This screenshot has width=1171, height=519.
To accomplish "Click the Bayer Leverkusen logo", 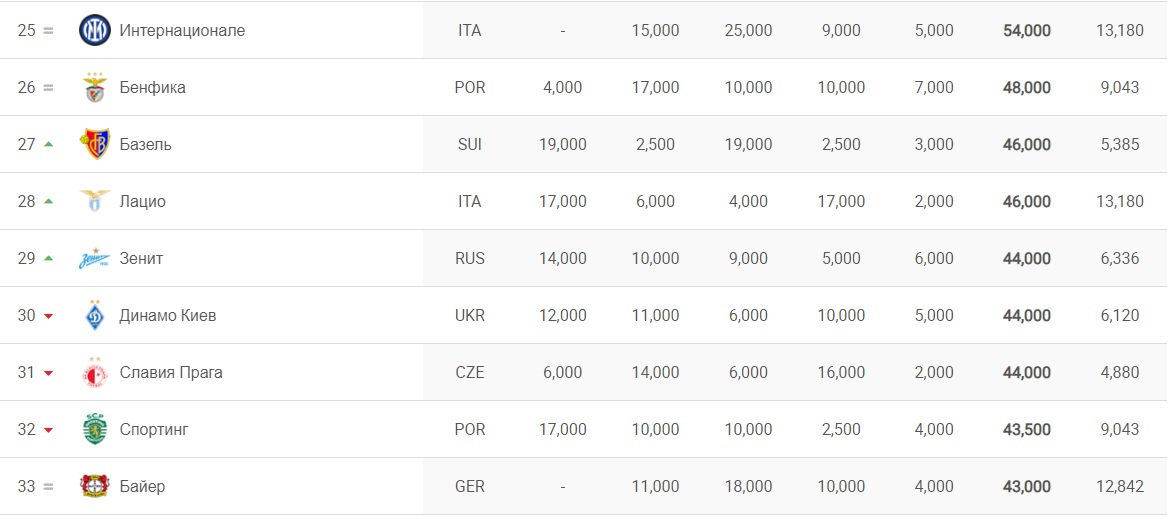I will [95, 487].
